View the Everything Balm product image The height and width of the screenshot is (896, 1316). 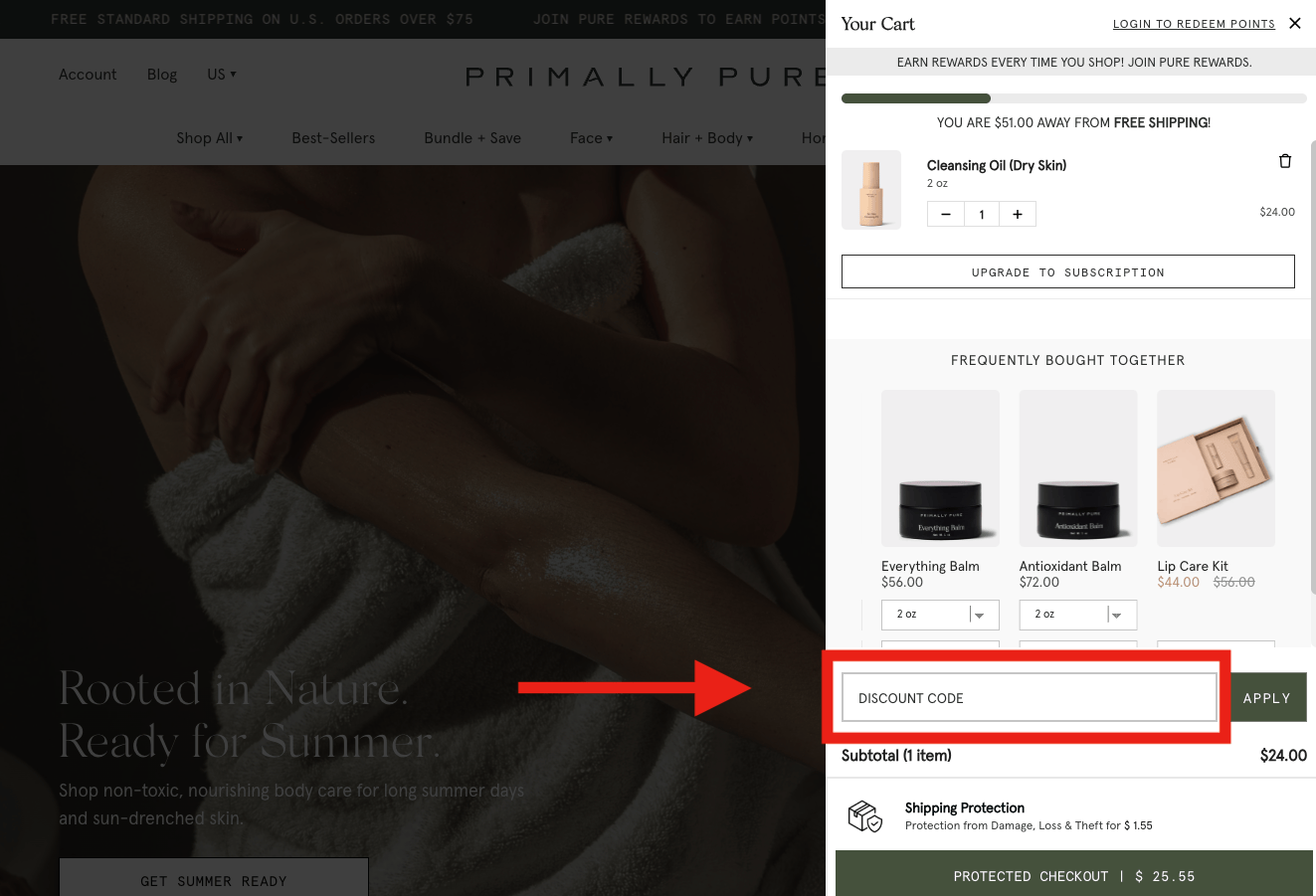click(x=940, y=467)
